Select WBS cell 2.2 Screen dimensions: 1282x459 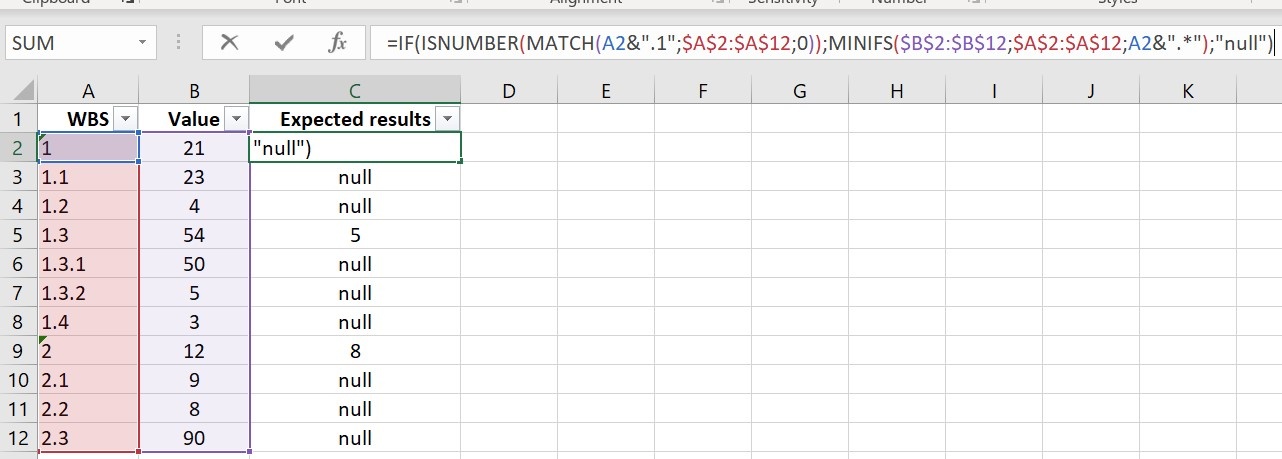(88, 409)
